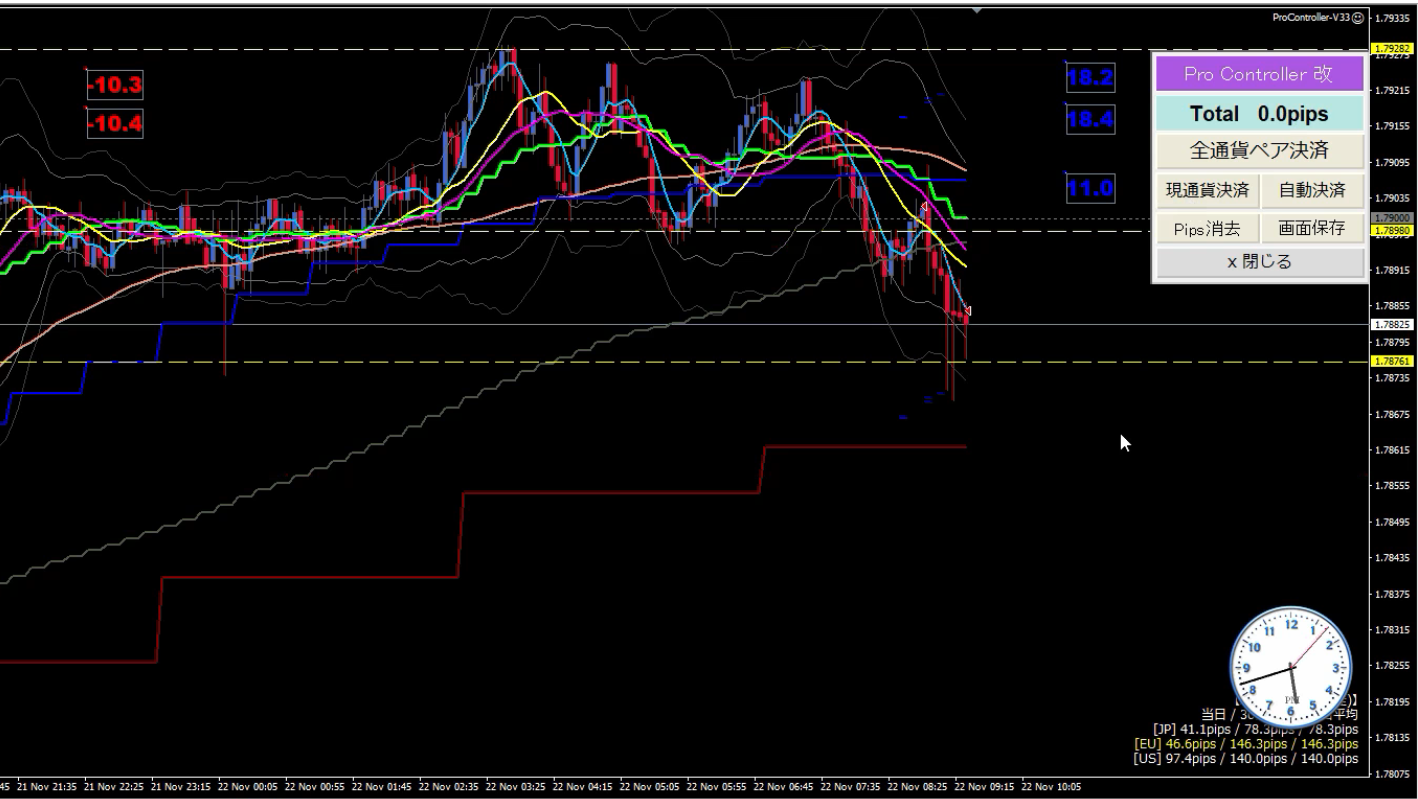Select the blue 18.4 pips label
Image resolution: width=1418 pixels, height=799 pixels.
point(1090,120)
